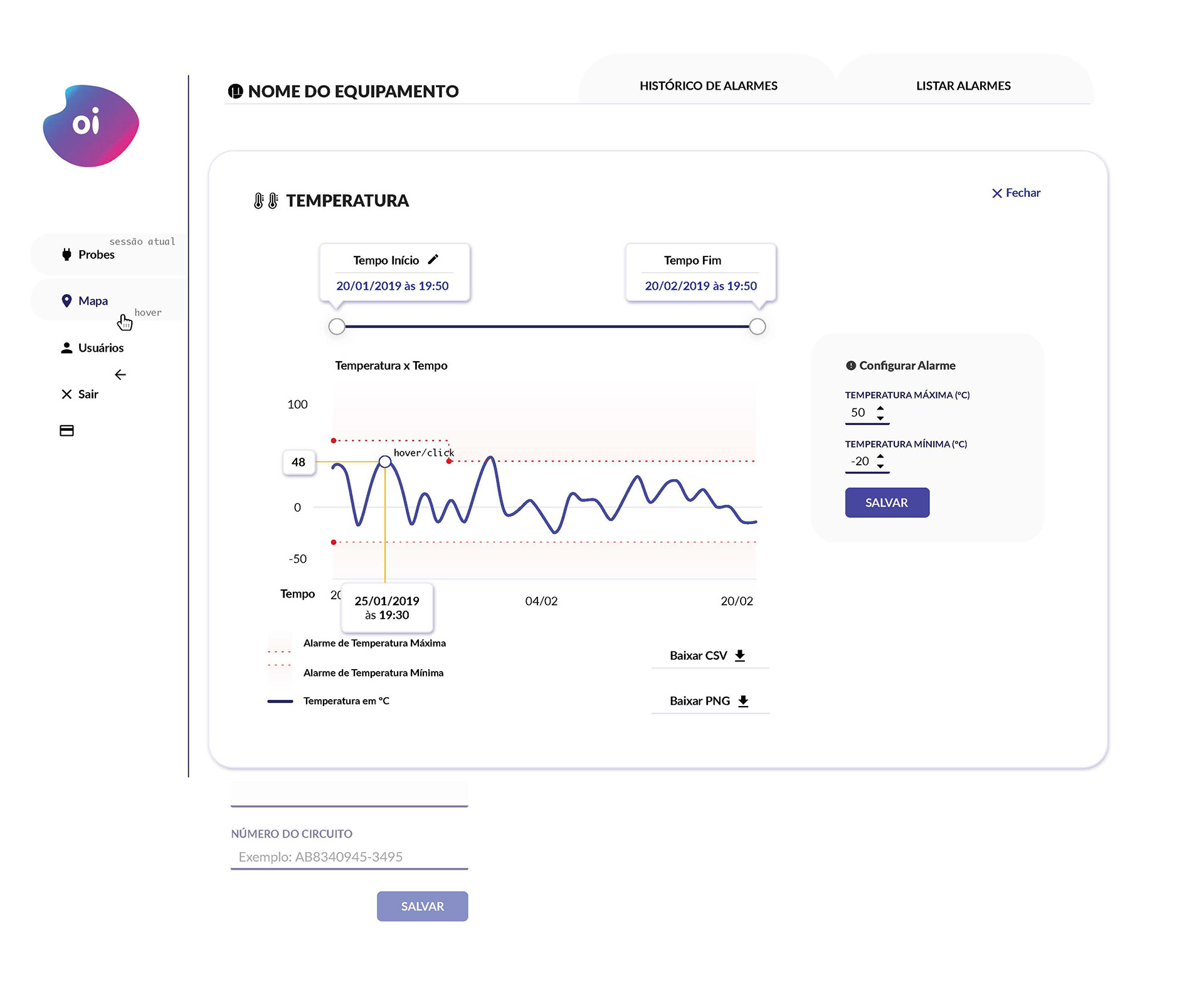This screenshot has width=1204, height=987.
Task: Download data with Baixar CSV
Action: click(710, 656)
